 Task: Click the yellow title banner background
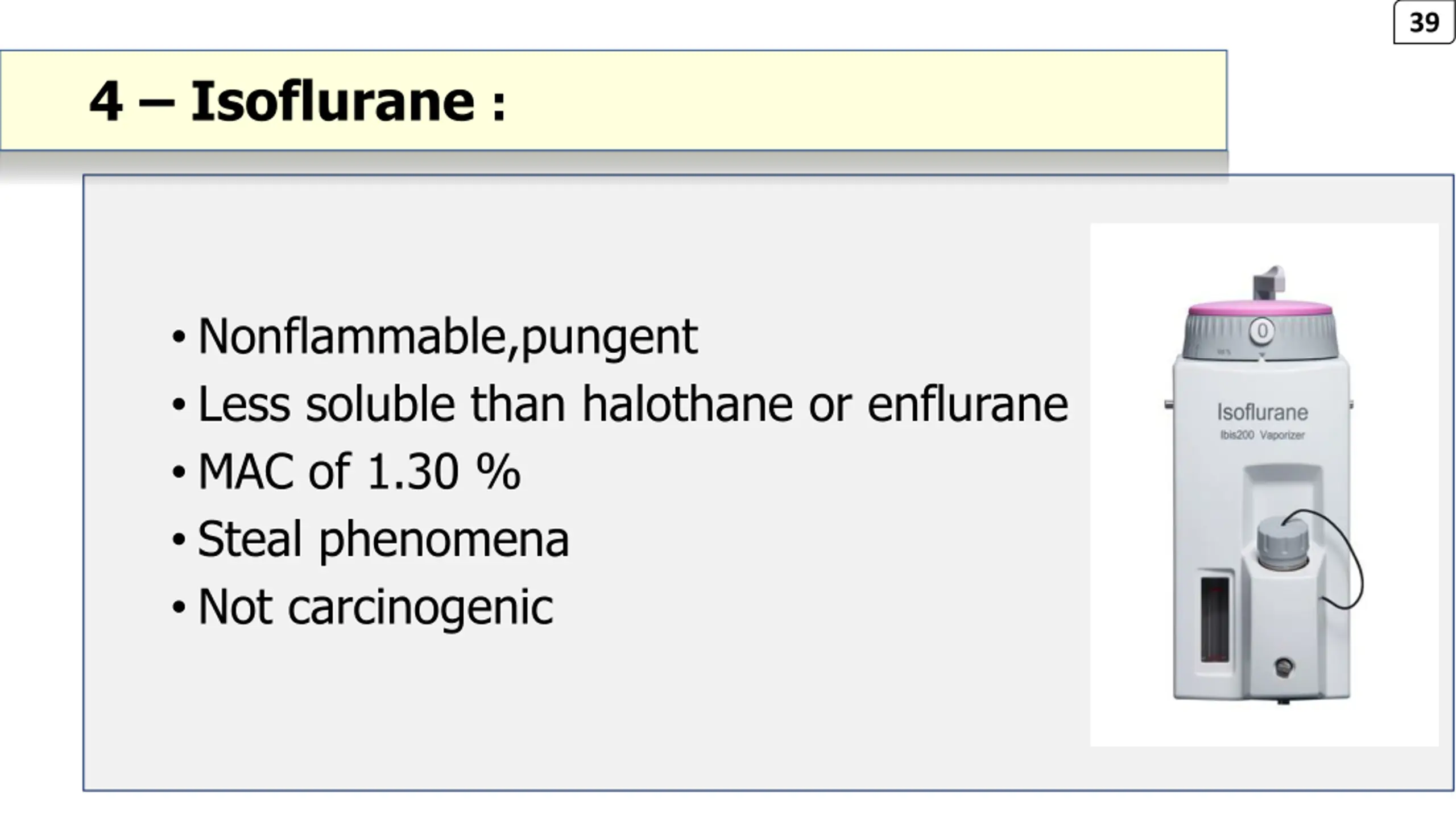tap(853, 101)
